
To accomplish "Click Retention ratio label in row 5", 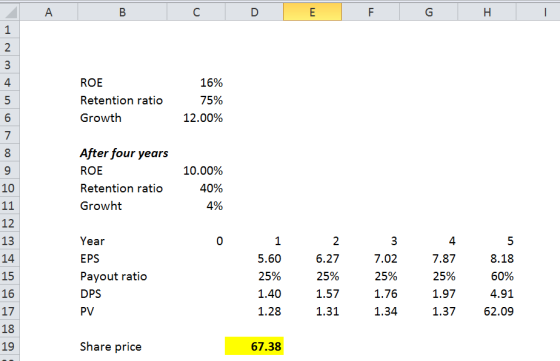I will (121, 100).
